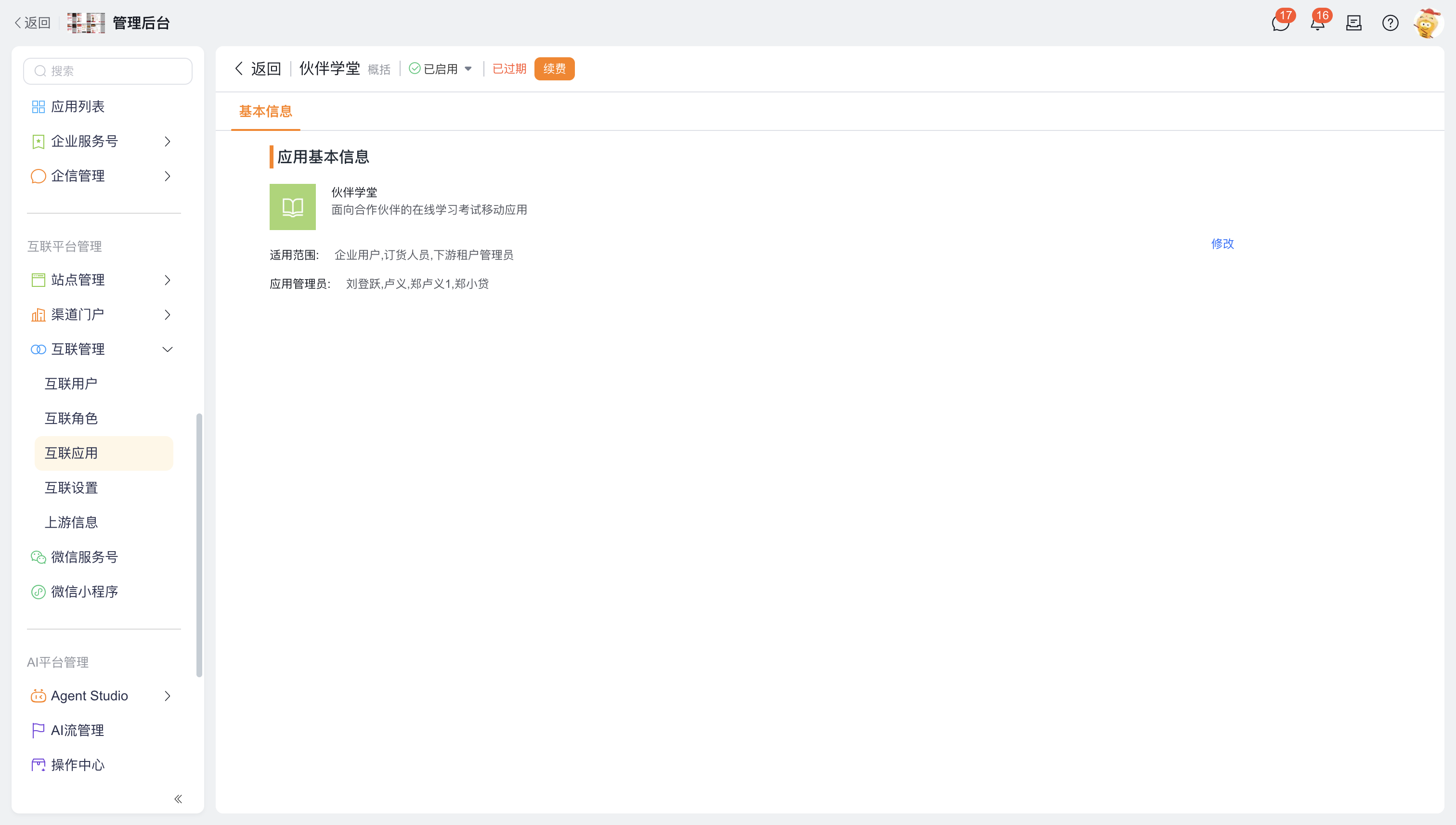The width and height of the screenshot is (1456, 825).
Task: Select 互联设置 in the sidebar
Action: click(x=71, y=488)
